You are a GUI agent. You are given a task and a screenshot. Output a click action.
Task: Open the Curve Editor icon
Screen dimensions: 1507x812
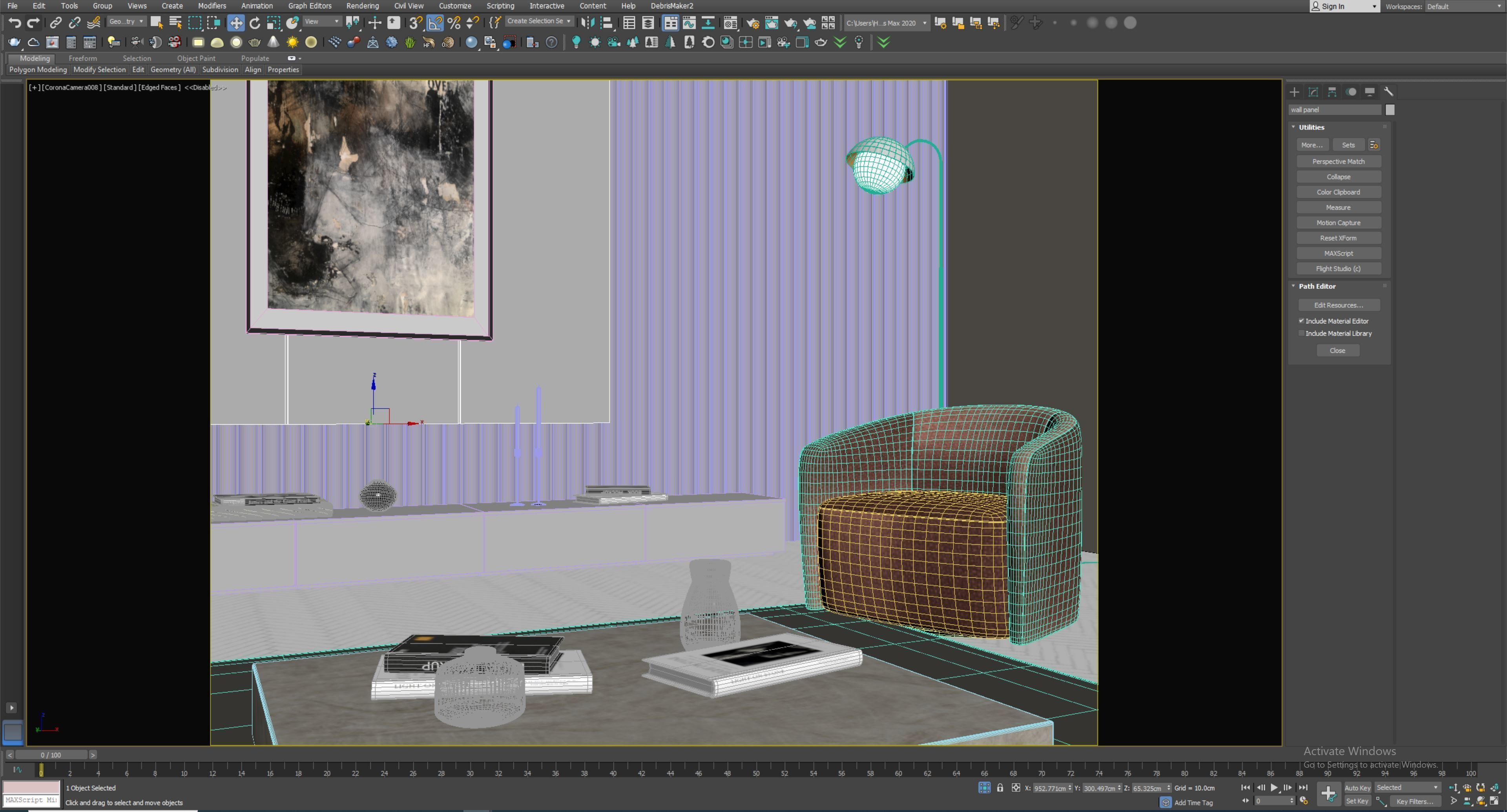(689, 23)
